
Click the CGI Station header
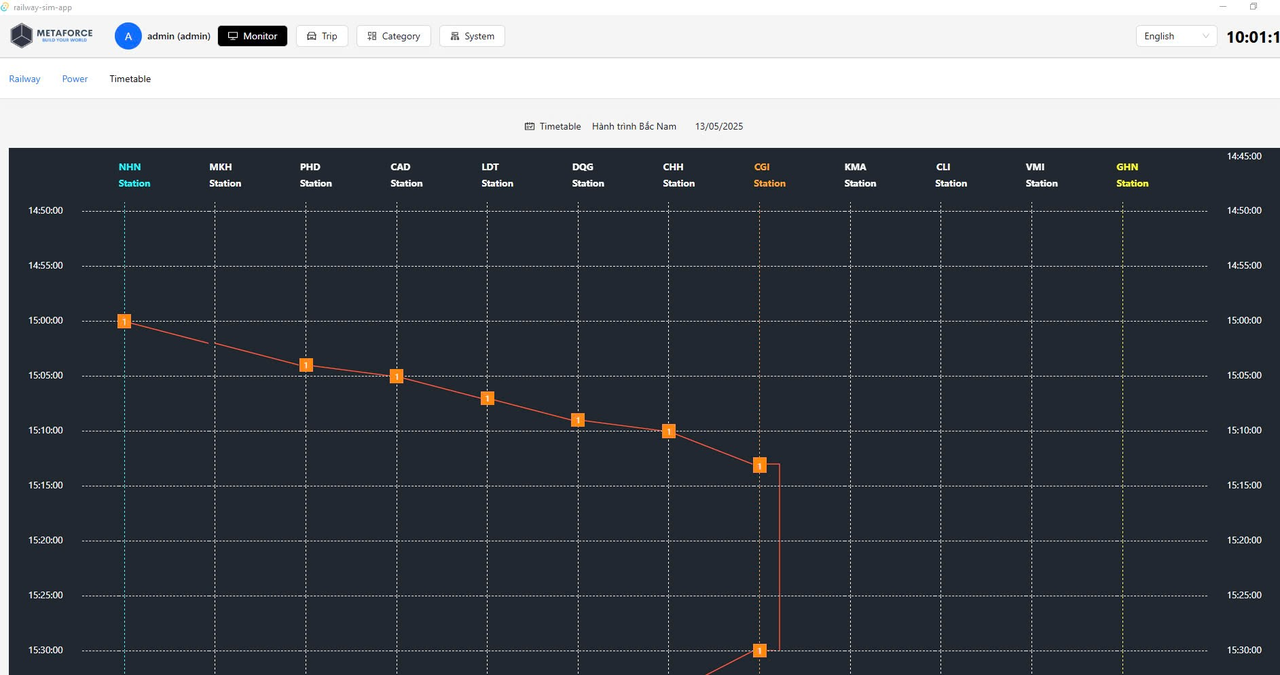click(769, 175)
